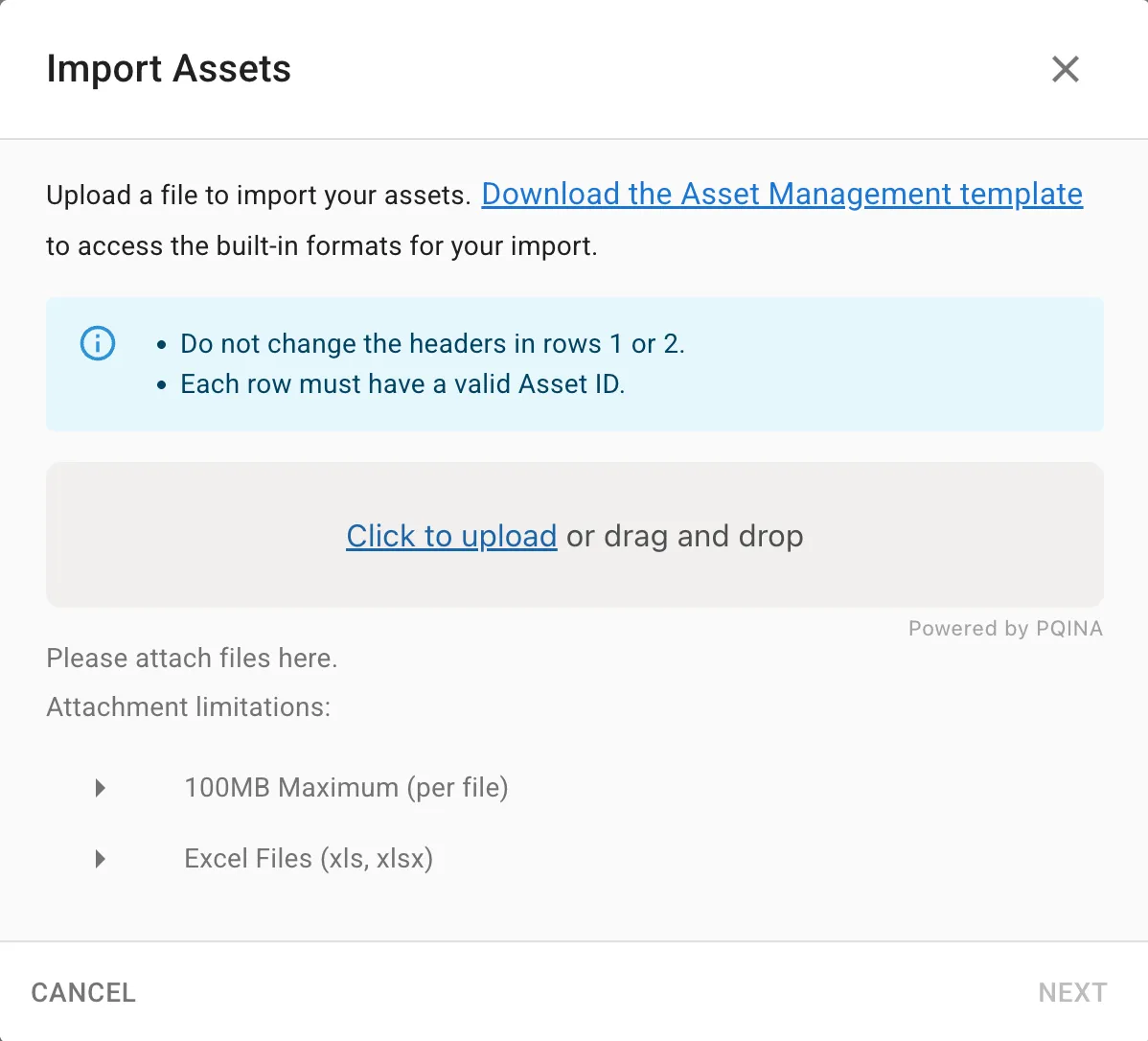
Task: Cancel the asset import
Action: click(83, 993)
